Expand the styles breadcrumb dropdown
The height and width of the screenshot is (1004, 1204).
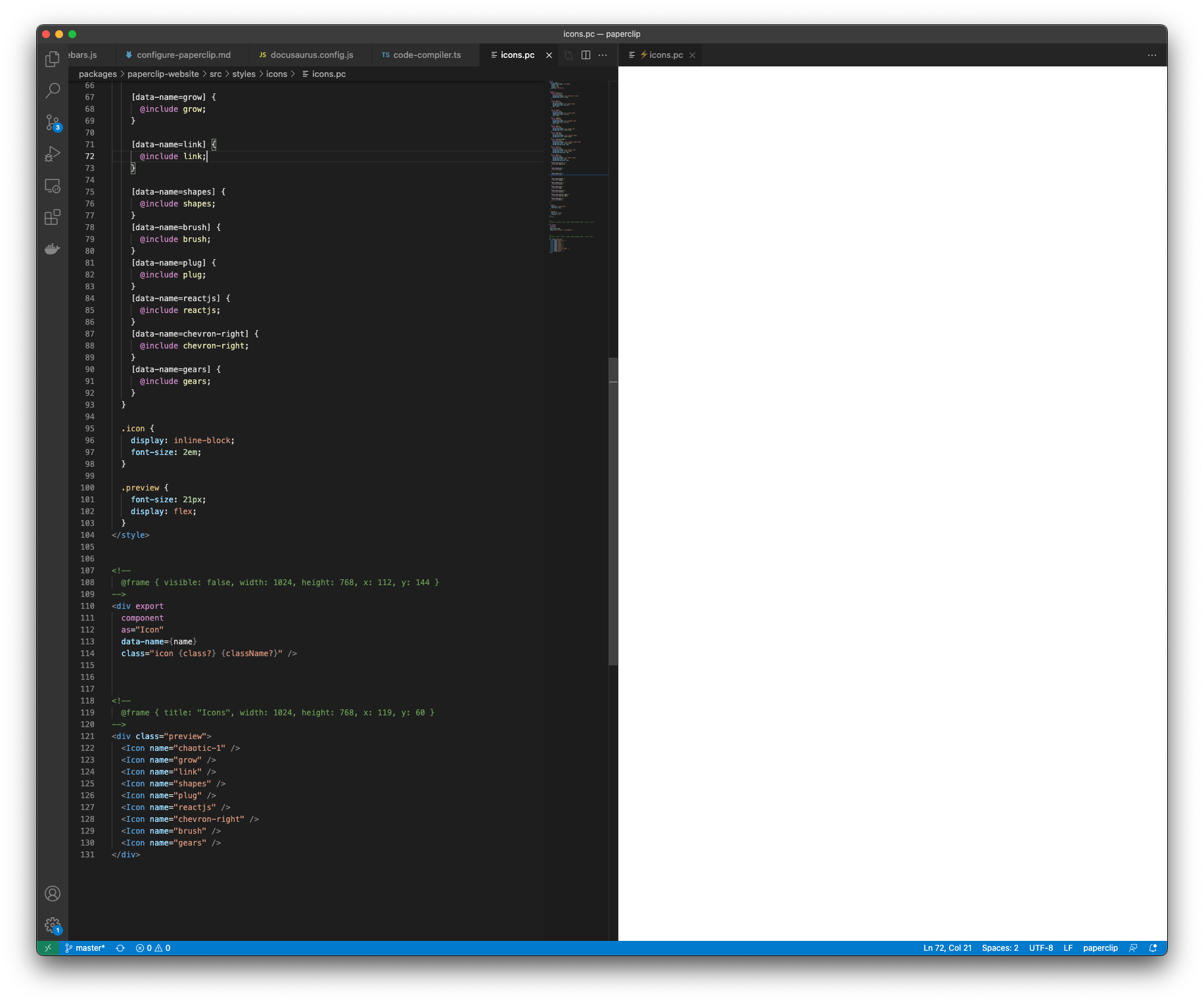243,74
